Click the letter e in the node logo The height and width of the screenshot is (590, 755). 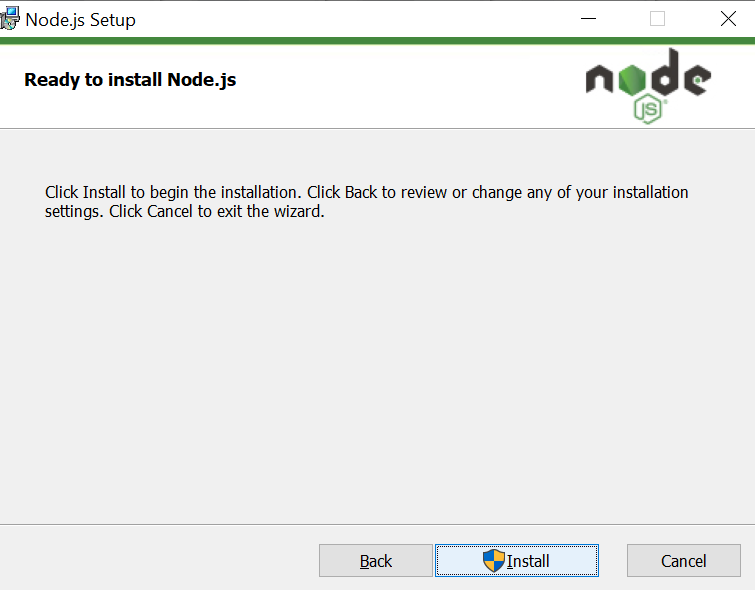coord(697,79)
